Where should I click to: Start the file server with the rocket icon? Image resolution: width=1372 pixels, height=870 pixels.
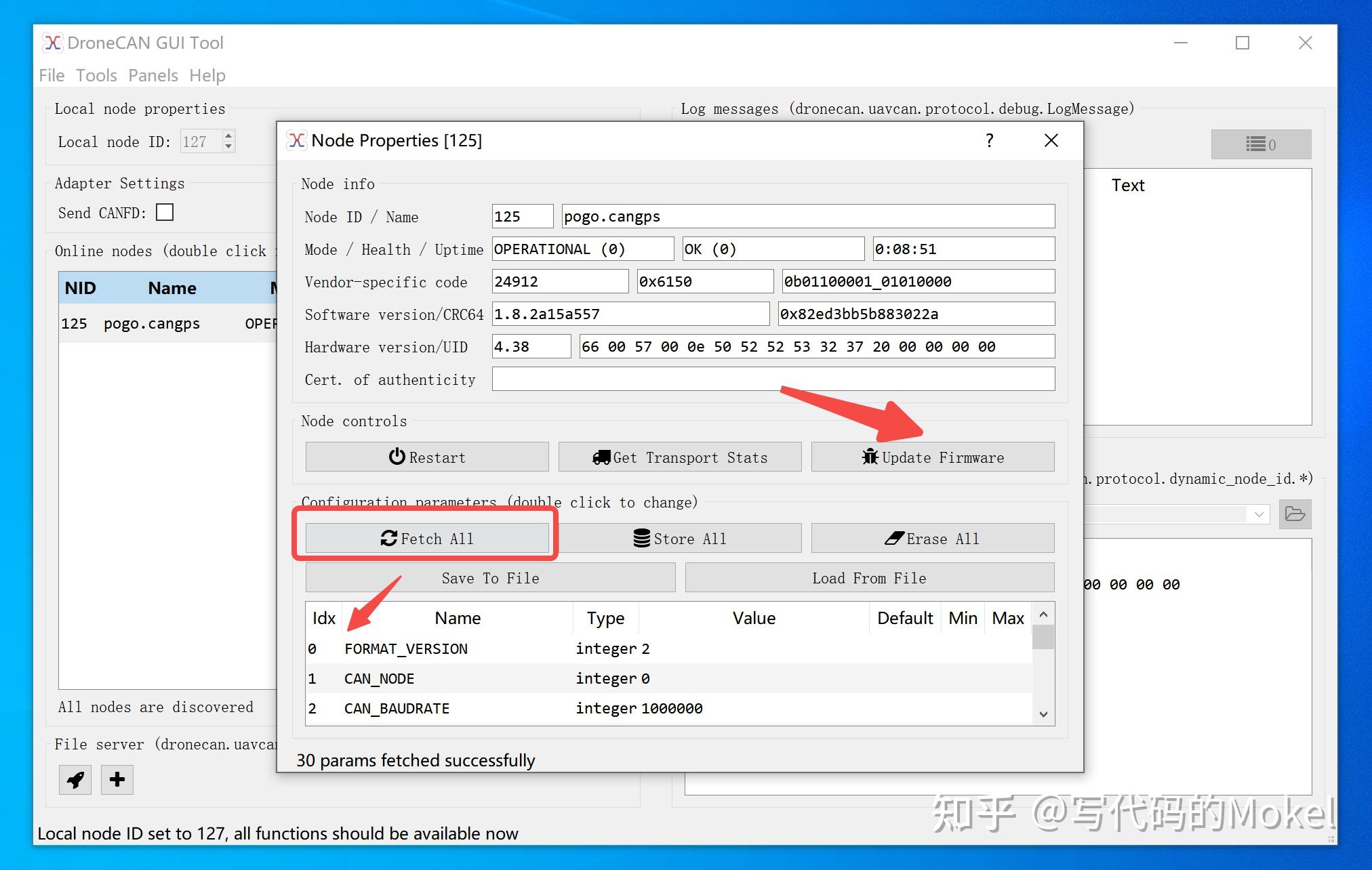click(x=75, y=780)
